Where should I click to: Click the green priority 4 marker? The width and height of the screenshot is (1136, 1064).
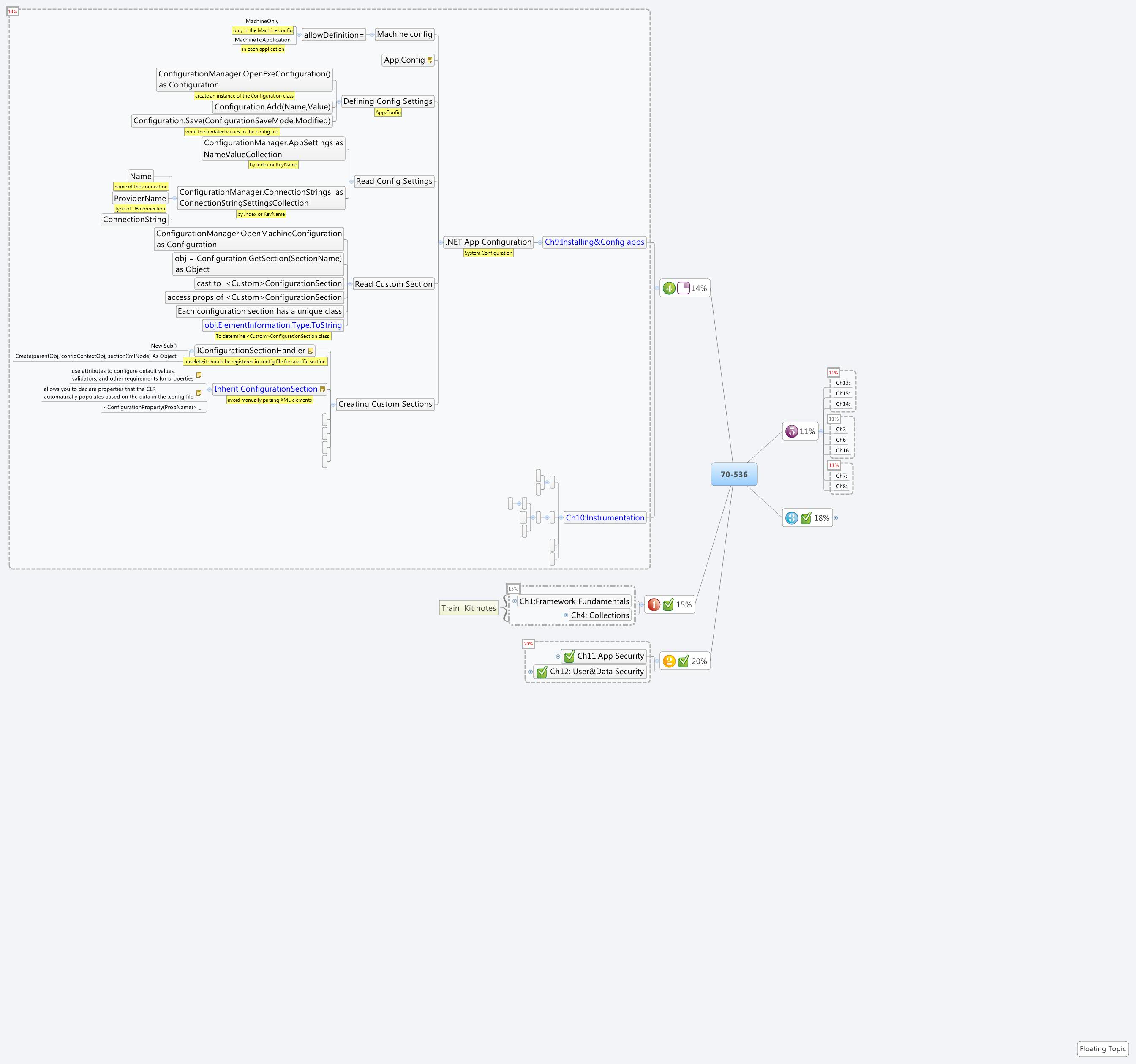(669, 288)
